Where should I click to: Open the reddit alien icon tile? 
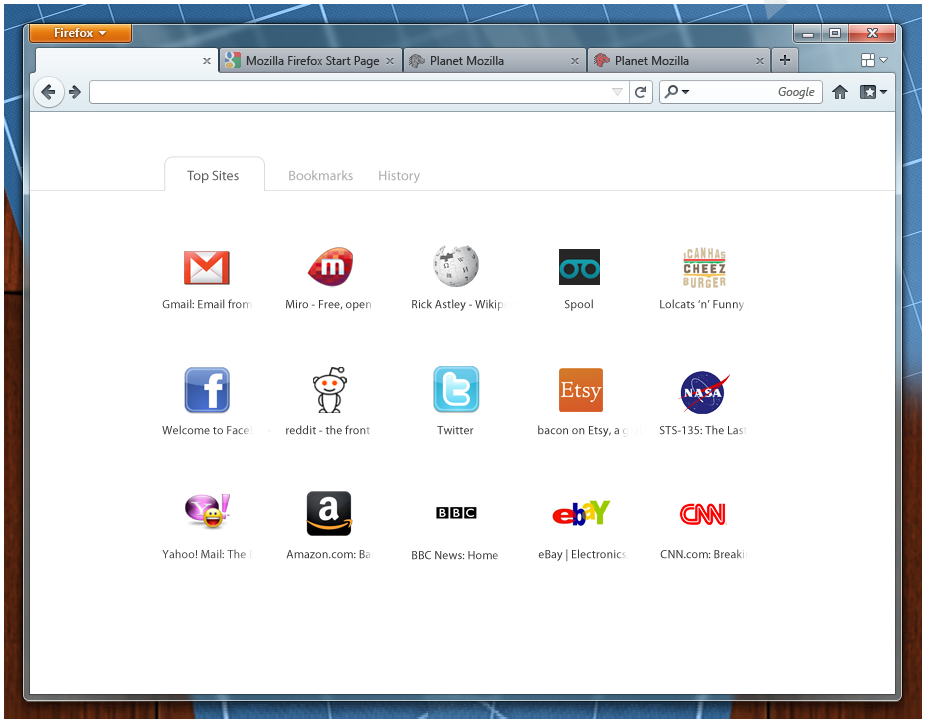click(329, 390)
